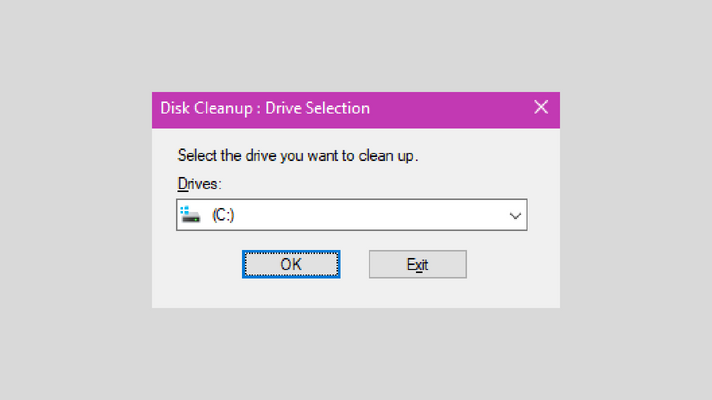This screenshot has height=400, width=712.
Task: Click blank dialog area left of OK button
Action: [197, 264]
